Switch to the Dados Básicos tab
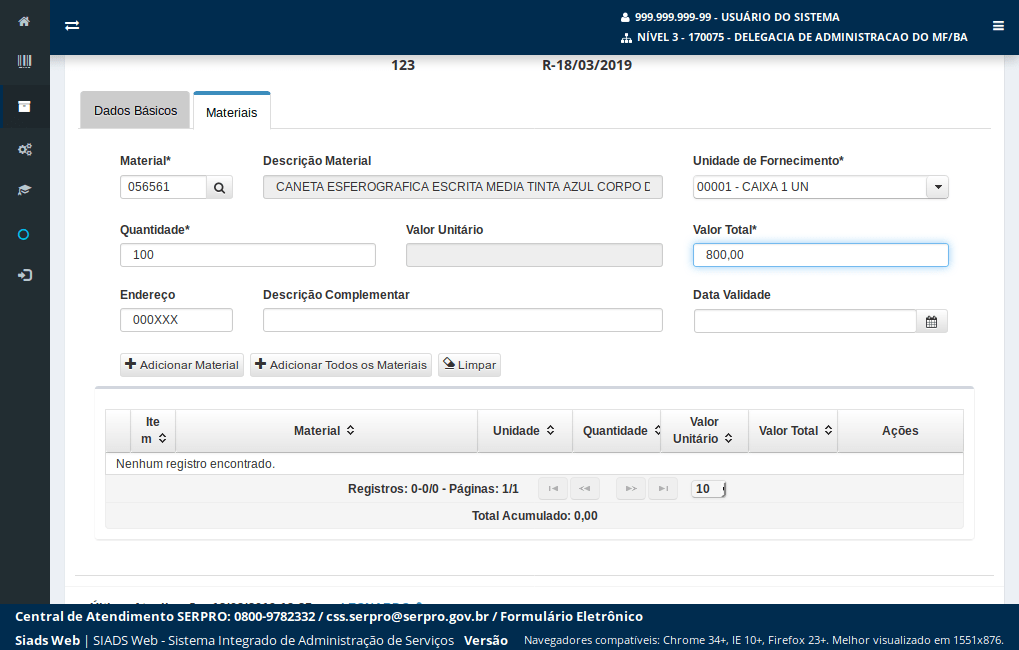 pos(135,110)
